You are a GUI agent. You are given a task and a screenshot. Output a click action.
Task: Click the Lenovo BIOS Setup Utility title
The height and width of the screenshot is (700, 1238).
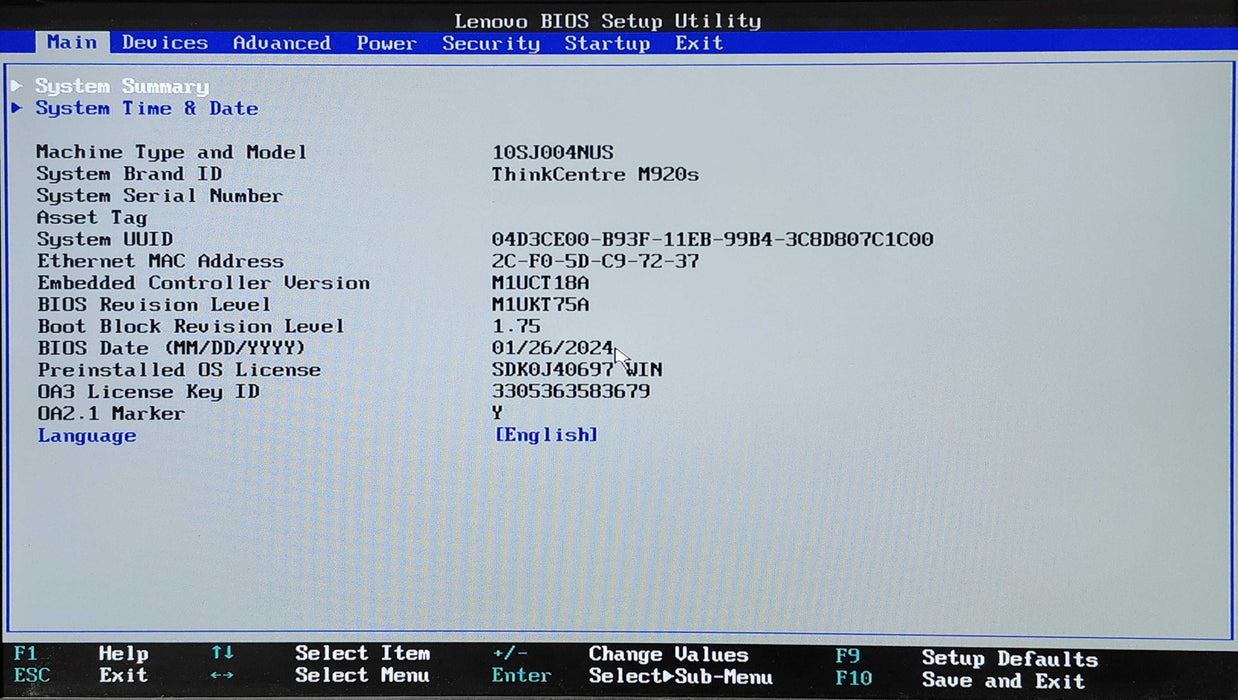click(608, 20)
